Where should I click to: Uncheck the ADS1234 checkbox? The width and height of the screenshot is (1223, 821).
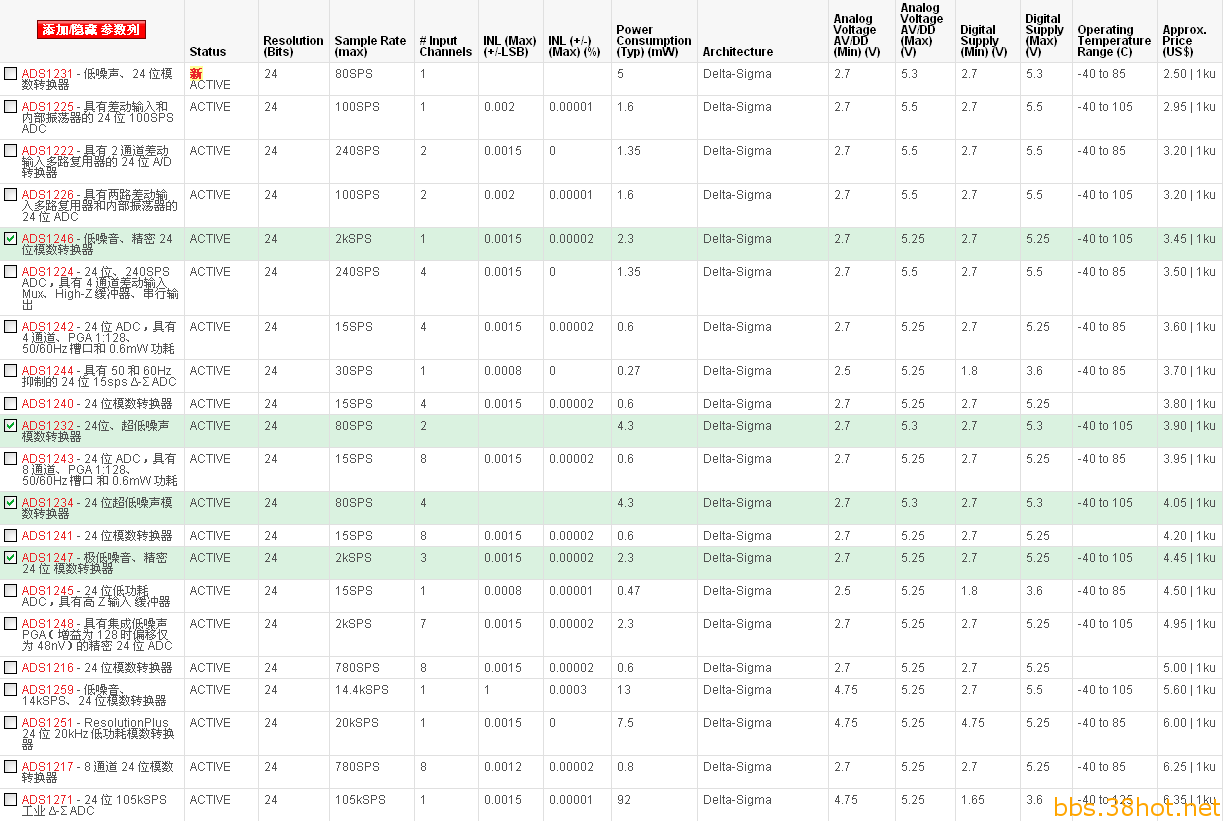(10, 503)
